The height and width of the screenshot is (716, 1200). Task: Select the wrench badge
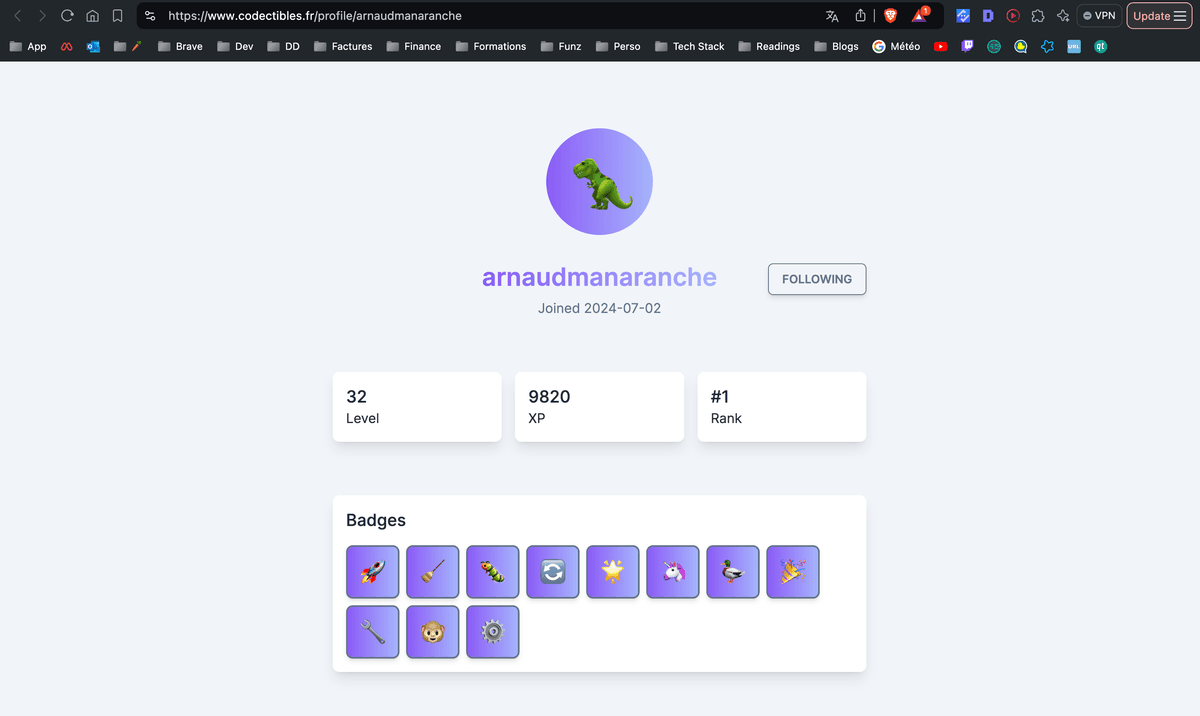(x=372, y=631)
